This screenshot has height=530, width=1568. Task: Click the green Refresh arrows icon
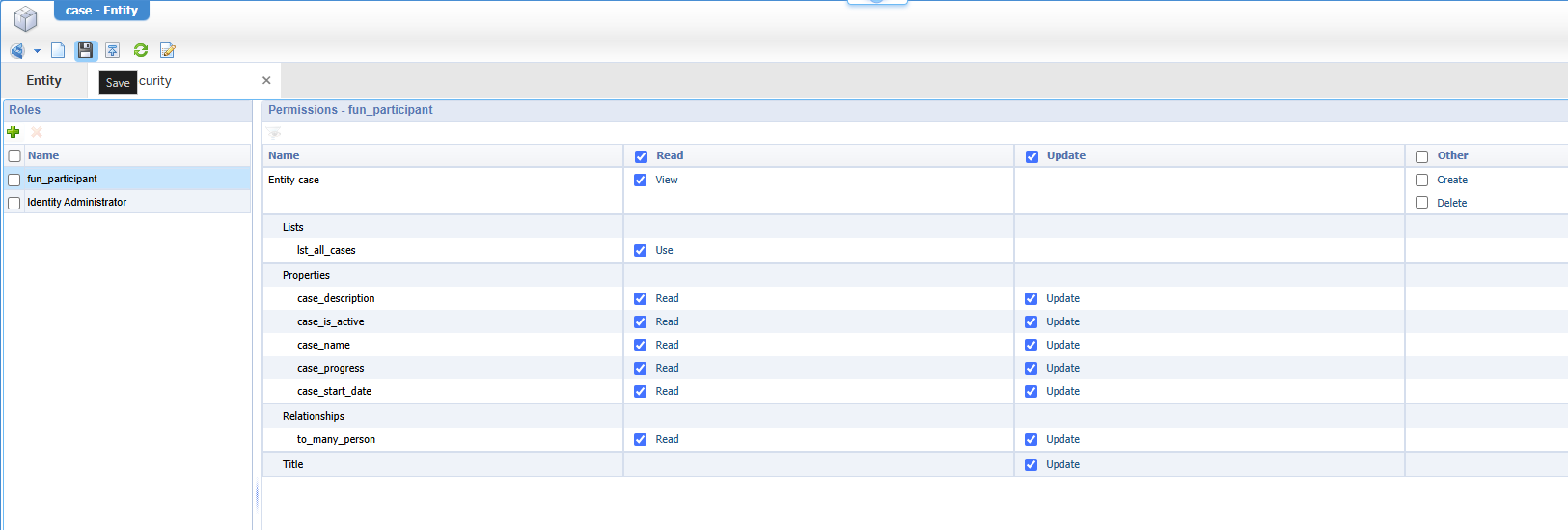tap(141, 50)
